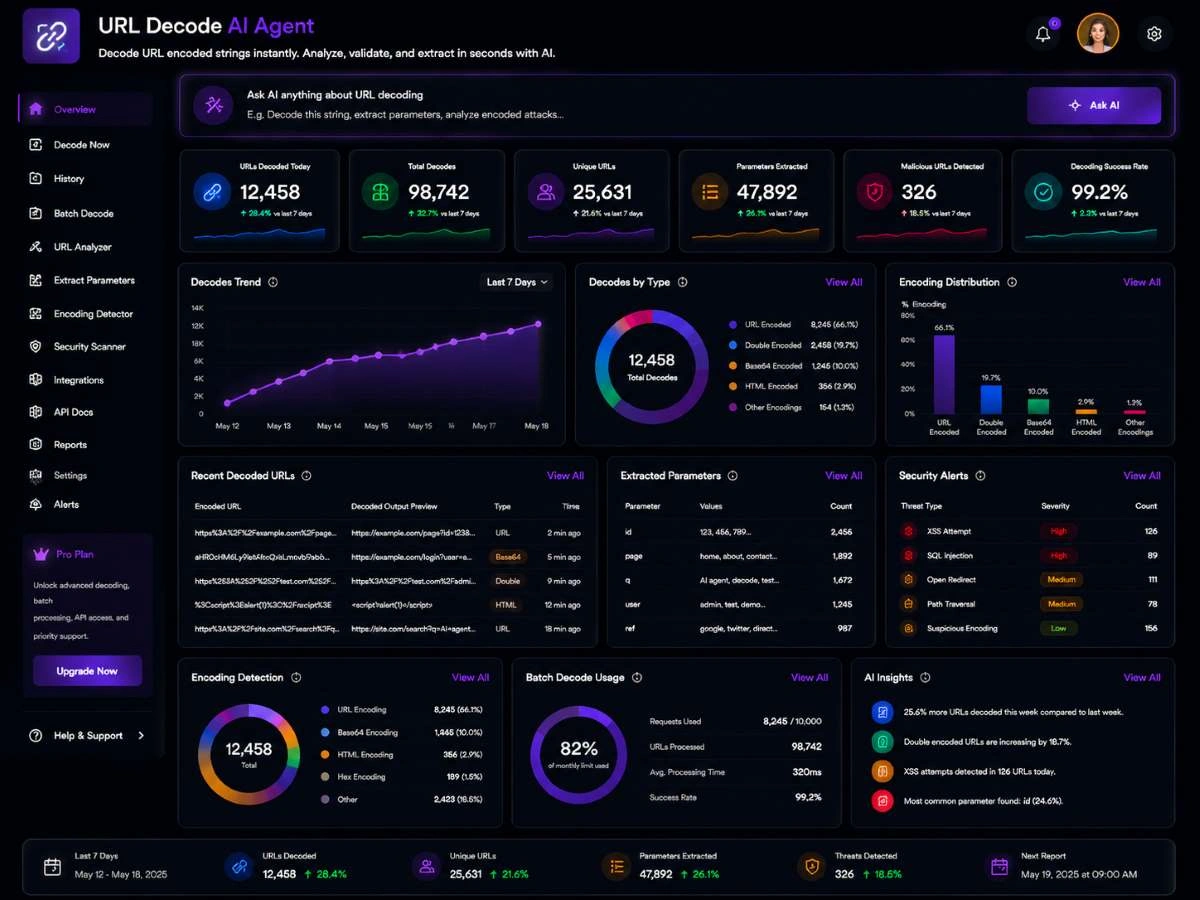Click the Alerts sidebar icon
This screenshot has height=900, width=1200.
[x=35, y=504]
